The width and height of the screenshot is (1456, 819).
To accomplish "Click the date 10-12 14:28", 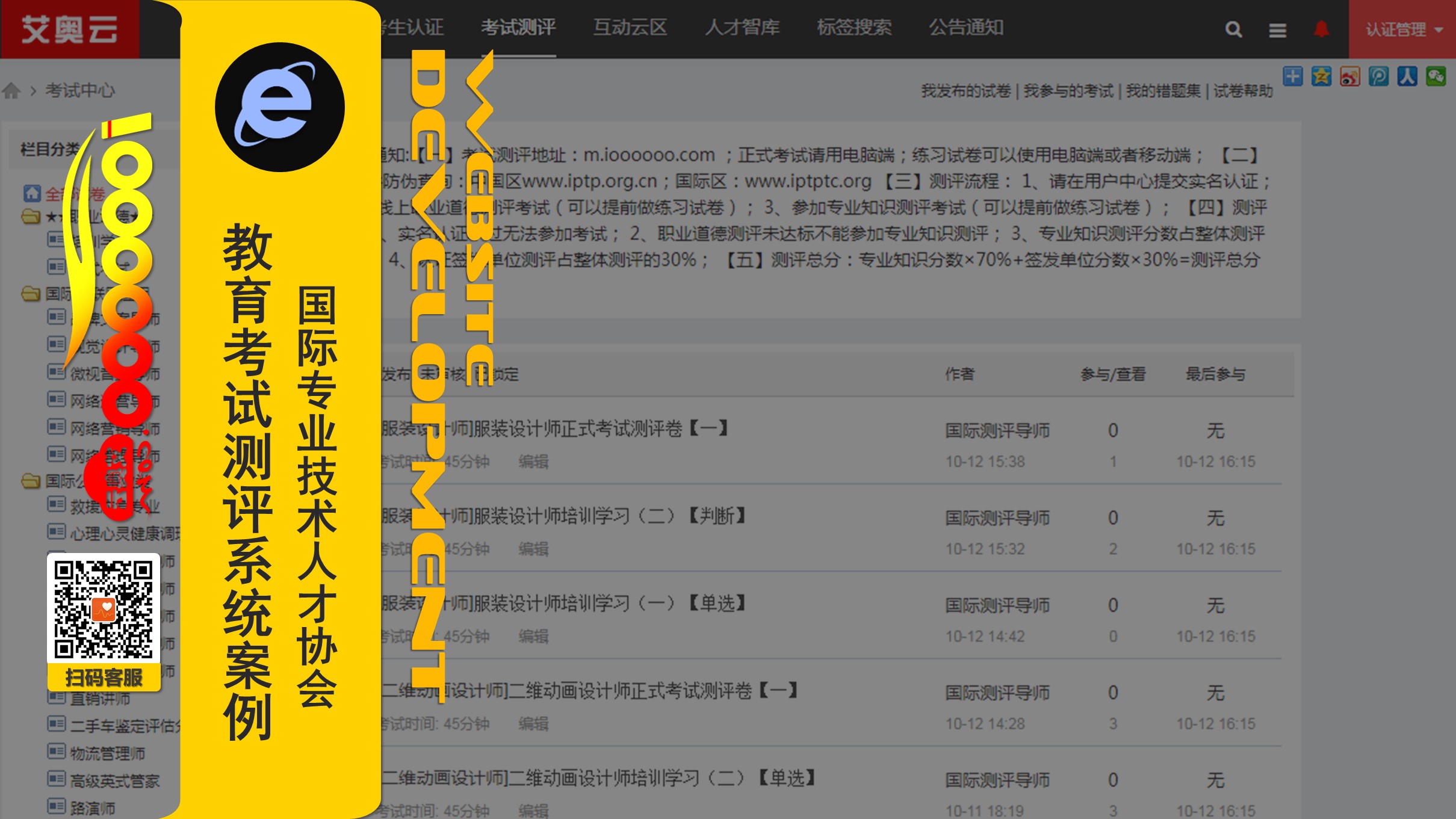I will click(985, 724).
